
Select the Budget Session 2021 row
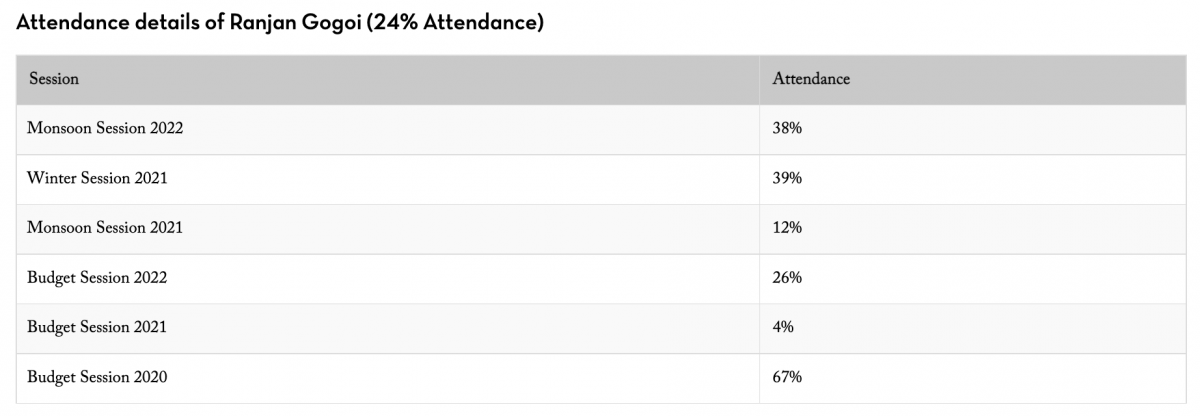[97, 327]
